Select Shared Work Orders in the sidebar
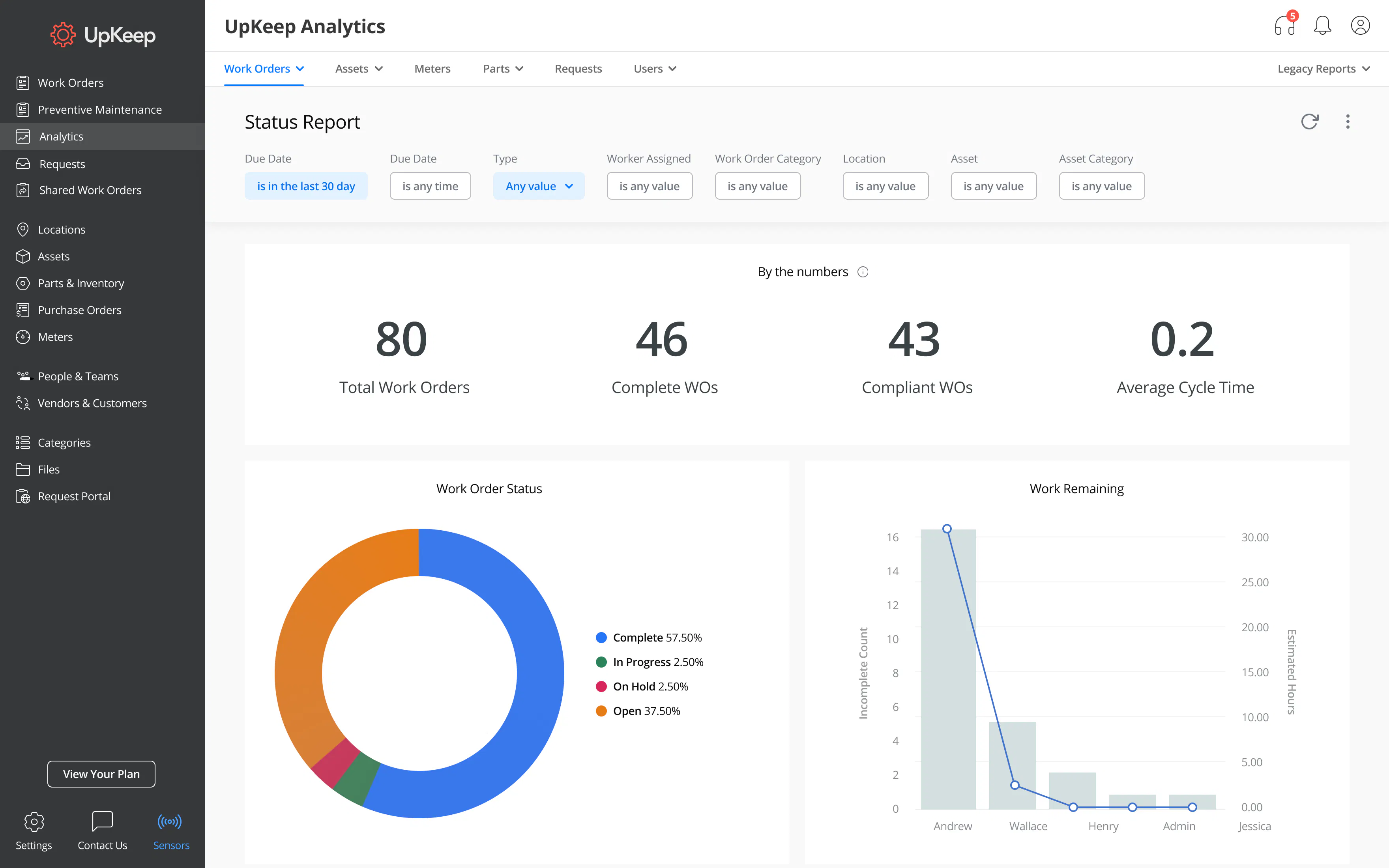 (90, 190)
